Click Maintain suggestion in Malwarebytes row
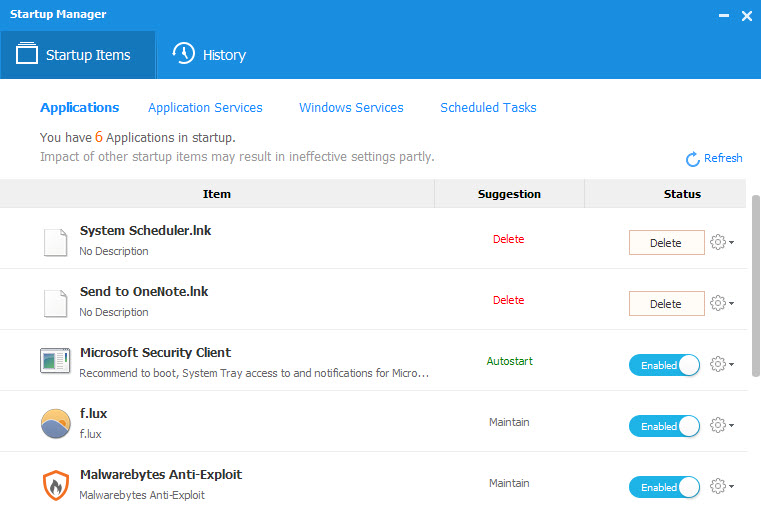 click(509, 483)
